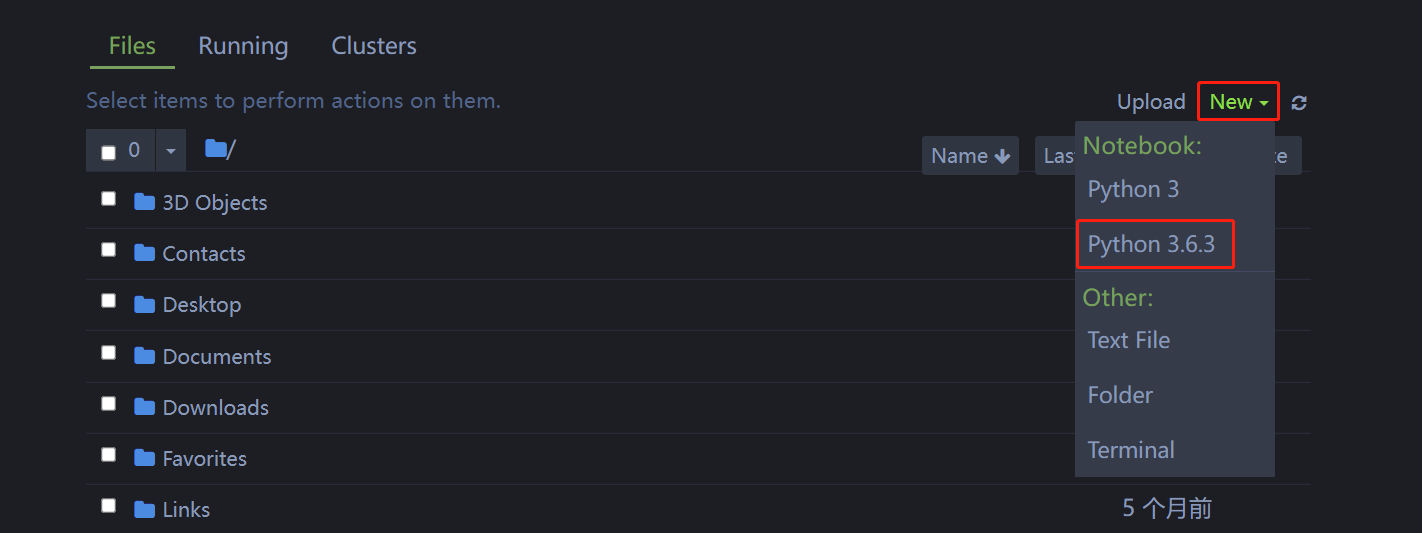Click the Favorites folder icon

click(144, 458)
